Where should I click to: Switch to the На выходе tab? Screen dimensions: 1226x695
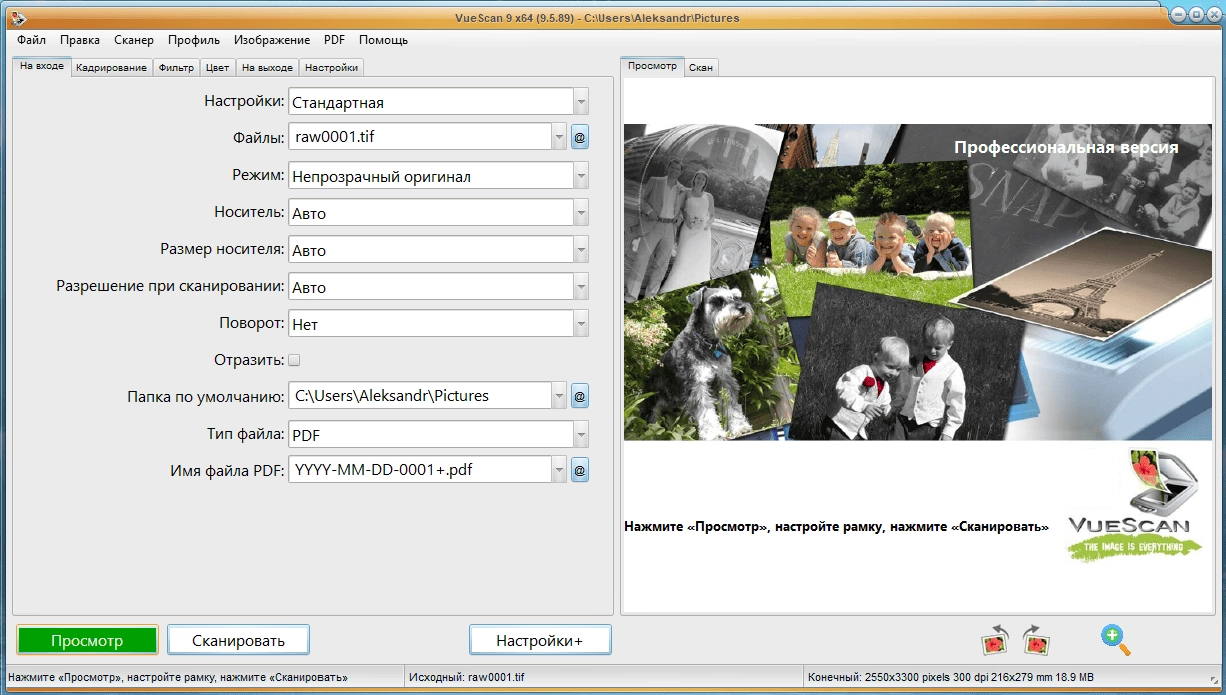[267, 67]
